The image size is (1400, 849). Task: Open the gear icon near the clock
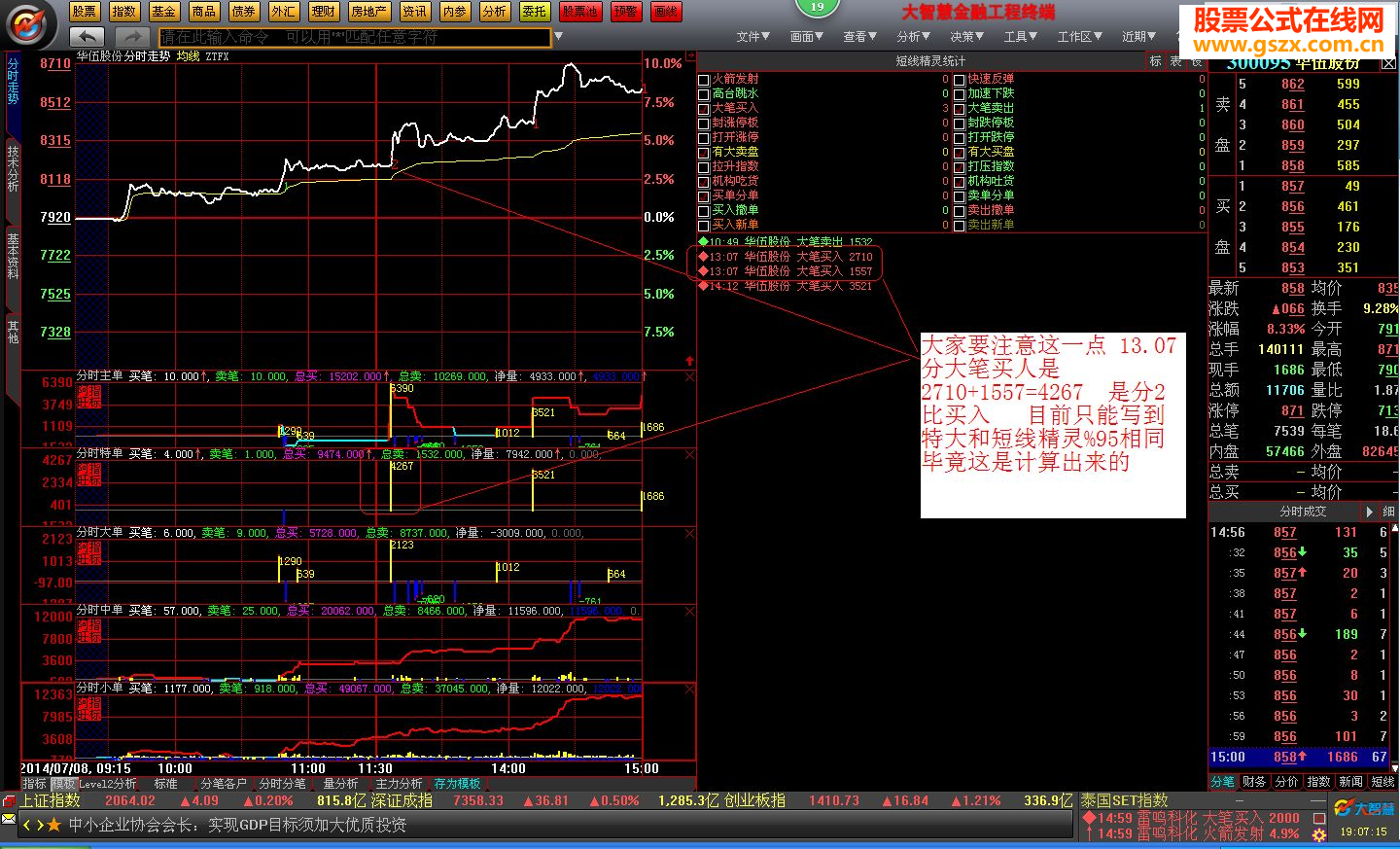1319,834
